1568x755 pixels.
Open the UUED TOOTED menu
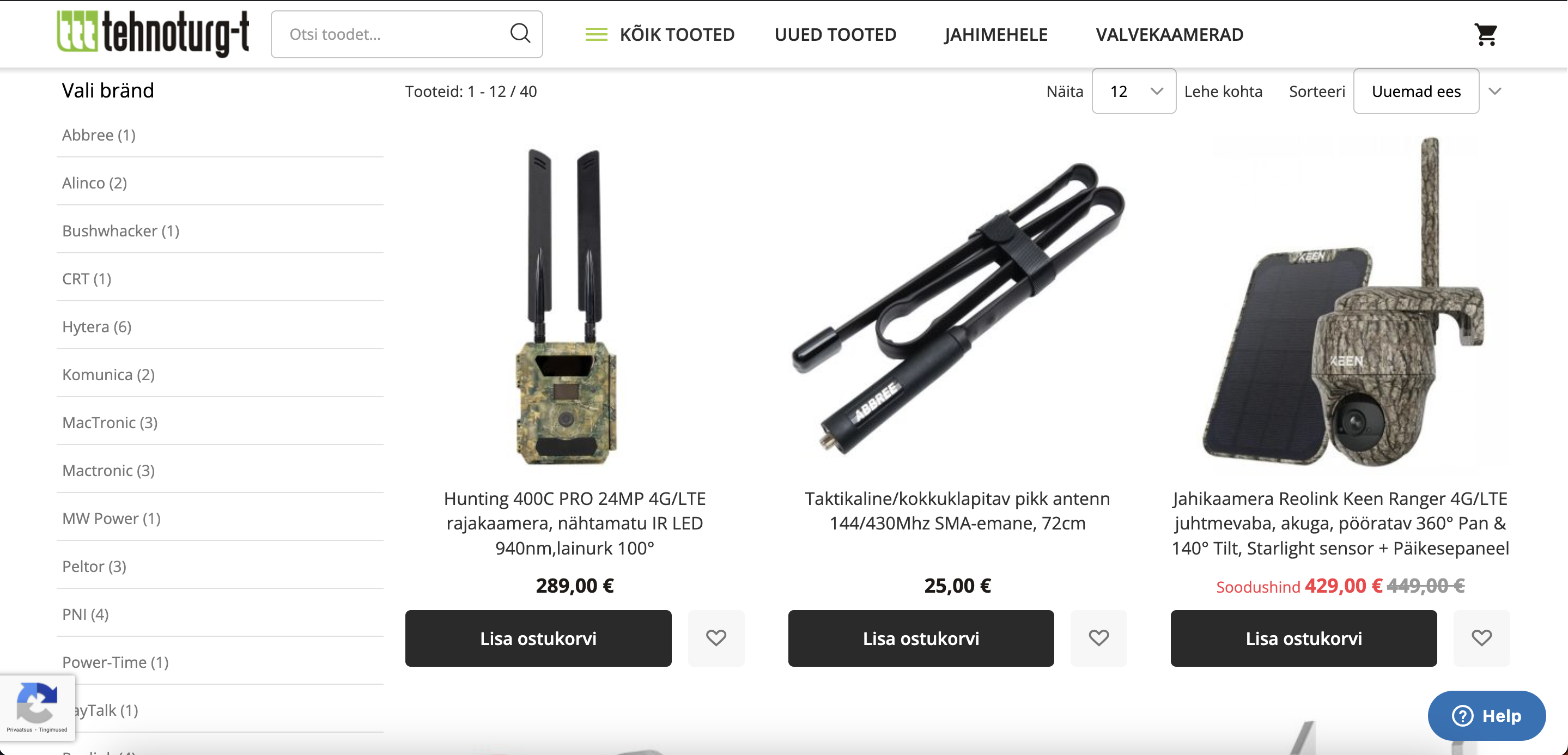coord(835,35)
